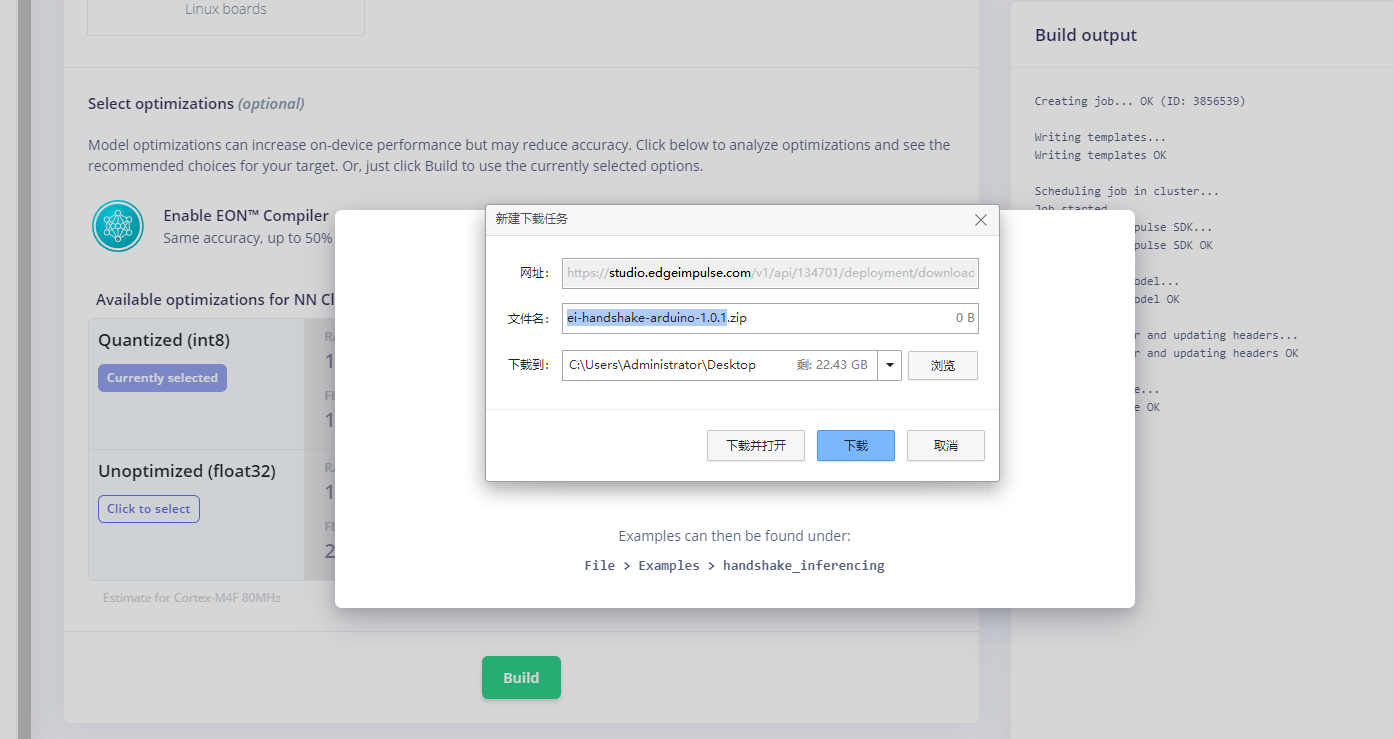Viewport: 1393px width, 739px height.
Task: Click the handshake_inferencing example path text
Action: click(804, 566)
